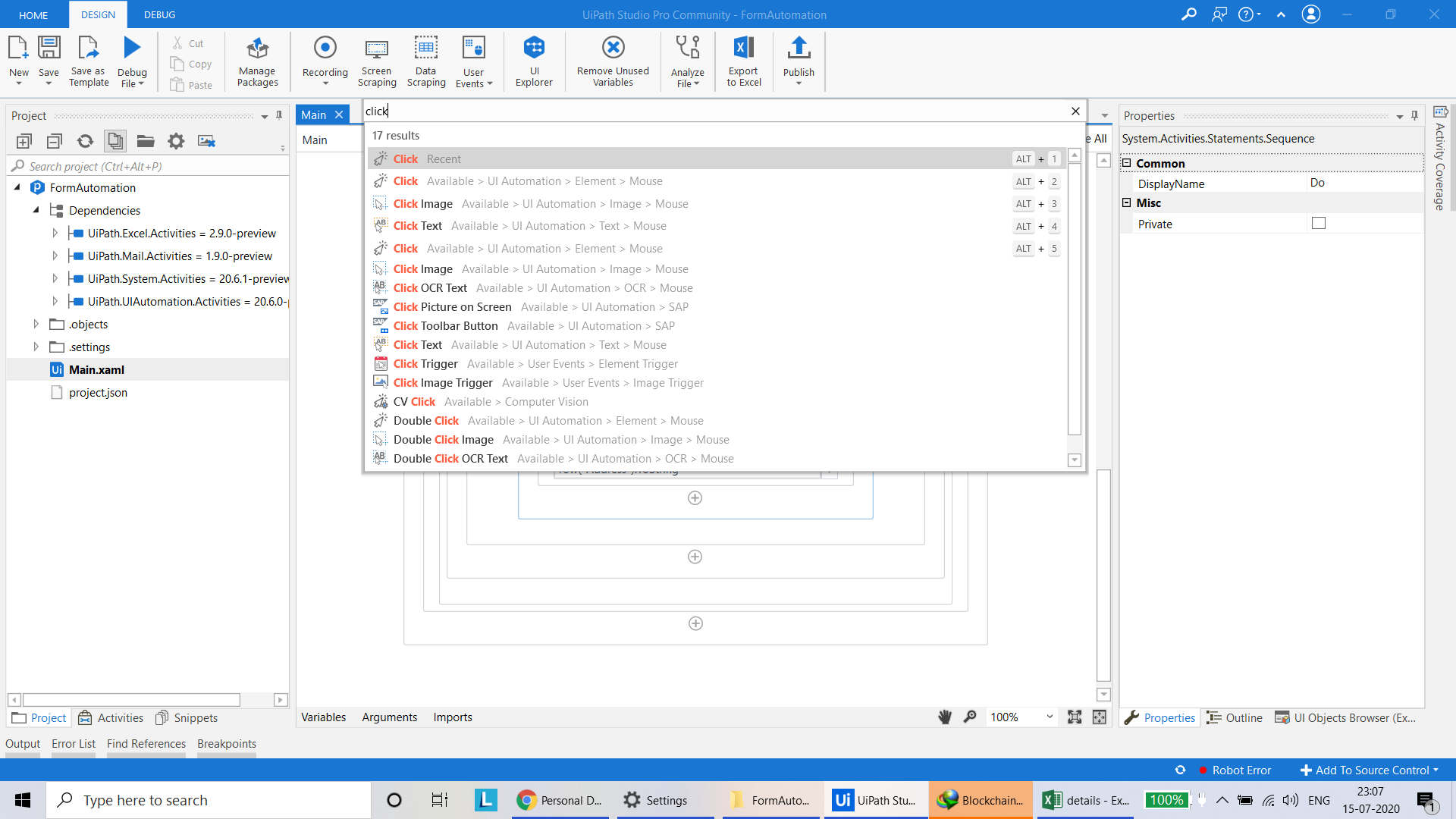
Task: Open Outline panel tab
Action: [1235, 718]
